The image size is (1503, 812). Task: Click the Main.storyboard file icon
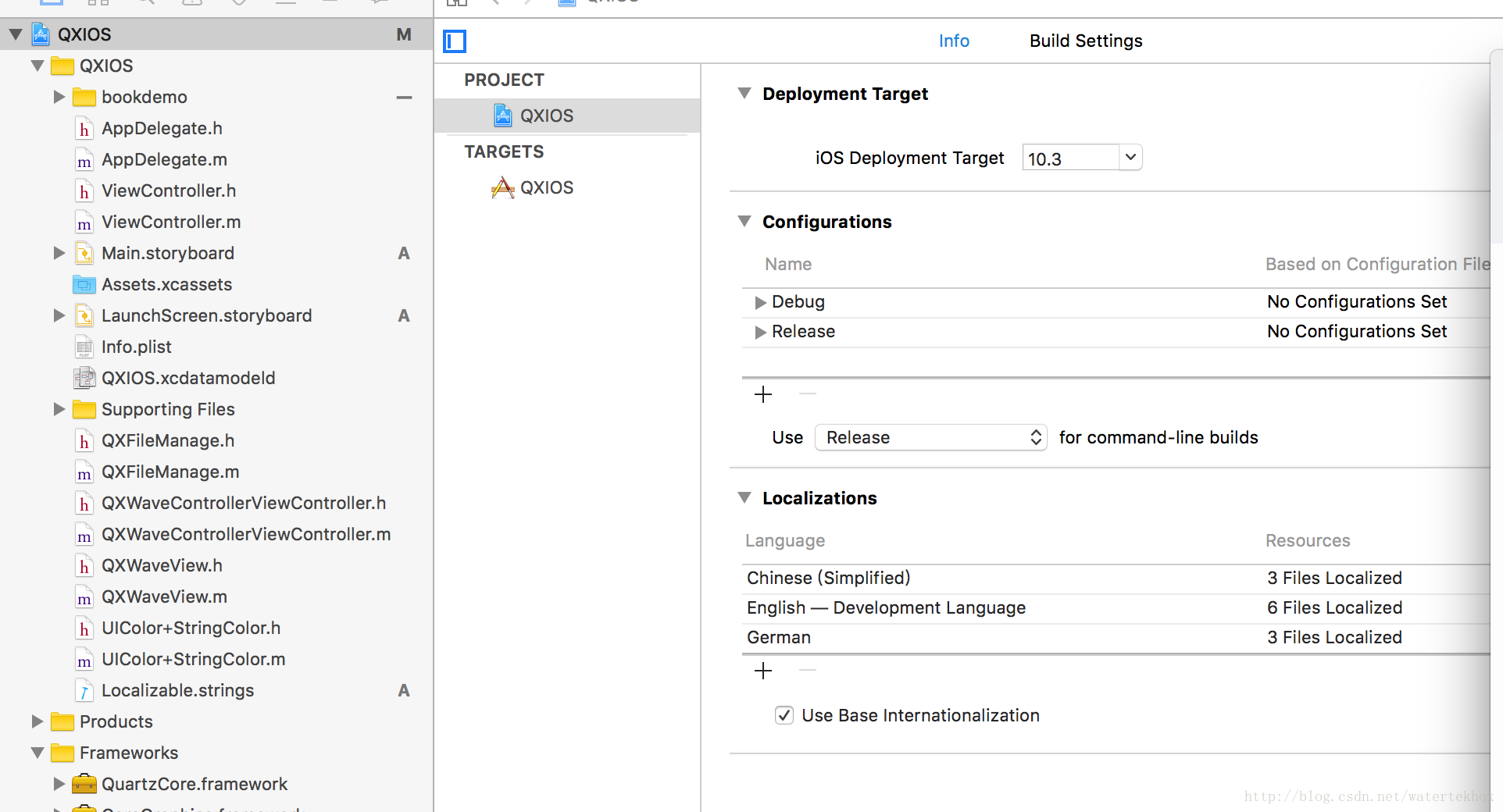[84, 253]
